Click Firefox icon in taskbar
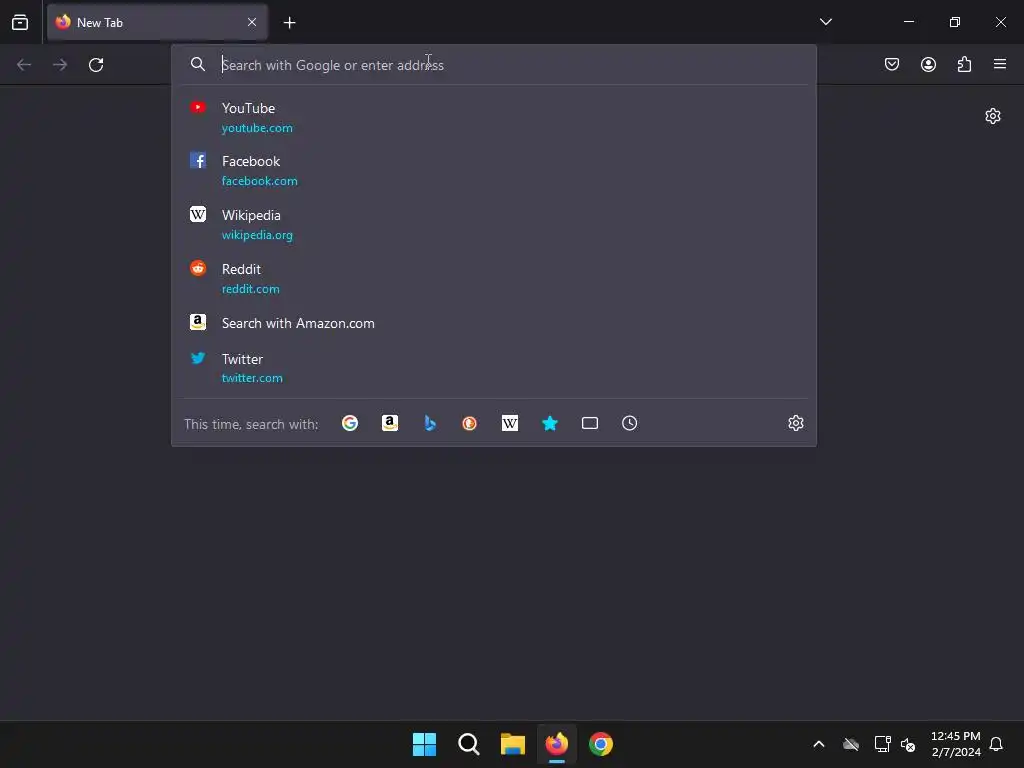This screenshot has width=1024, height=768. (556, 744)
